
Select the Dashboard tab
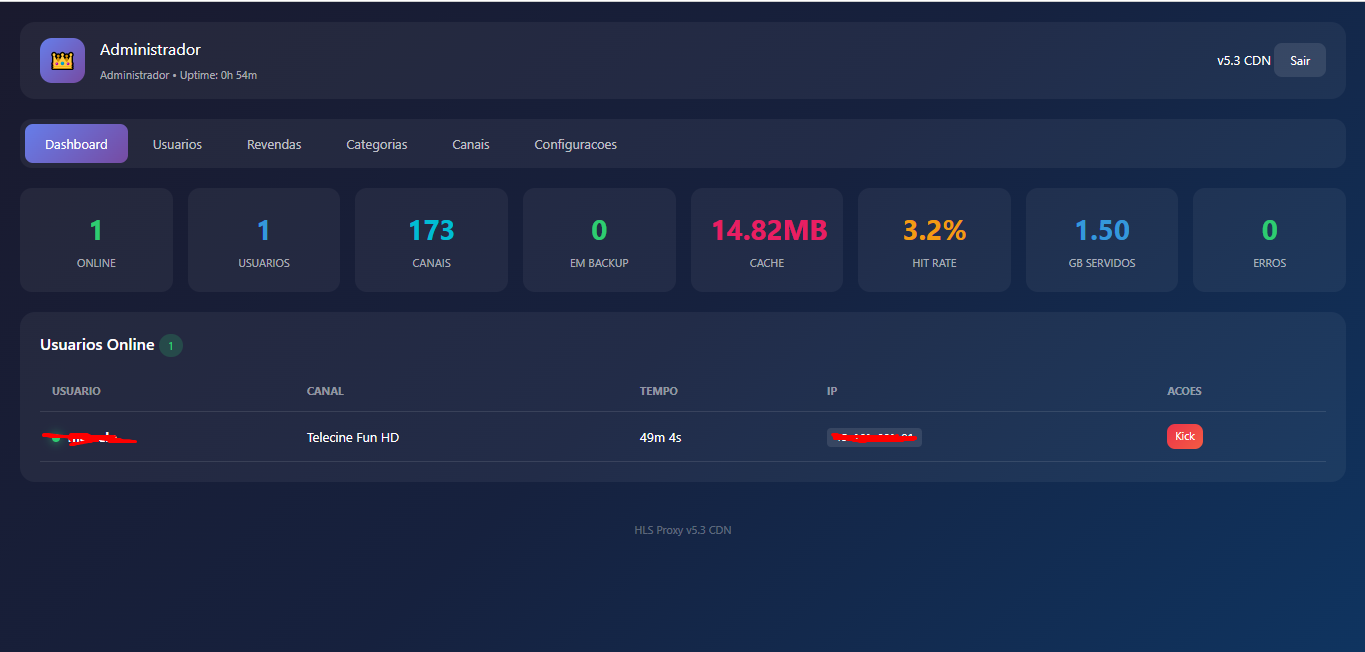(76, 143)
